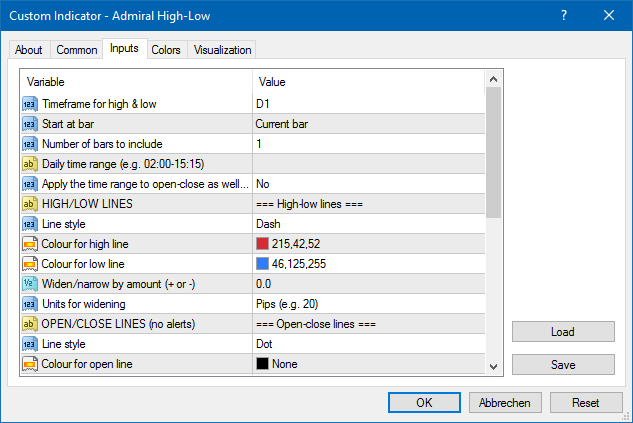Screen dimensions: 633x423
Task: Click the black swatch for open line colour
Action: pos(262,364)
